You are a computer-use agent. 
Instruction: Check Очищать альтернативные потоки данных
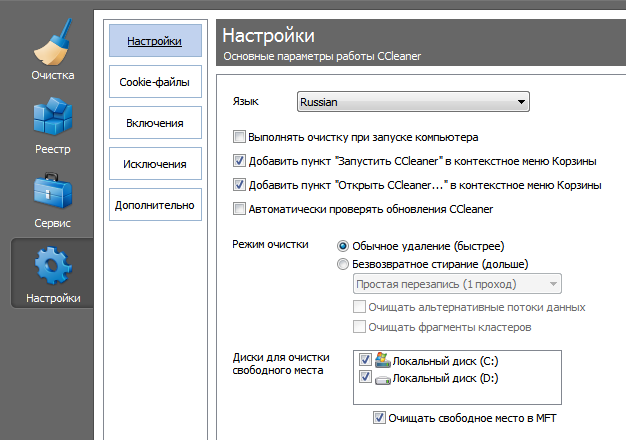359,307
